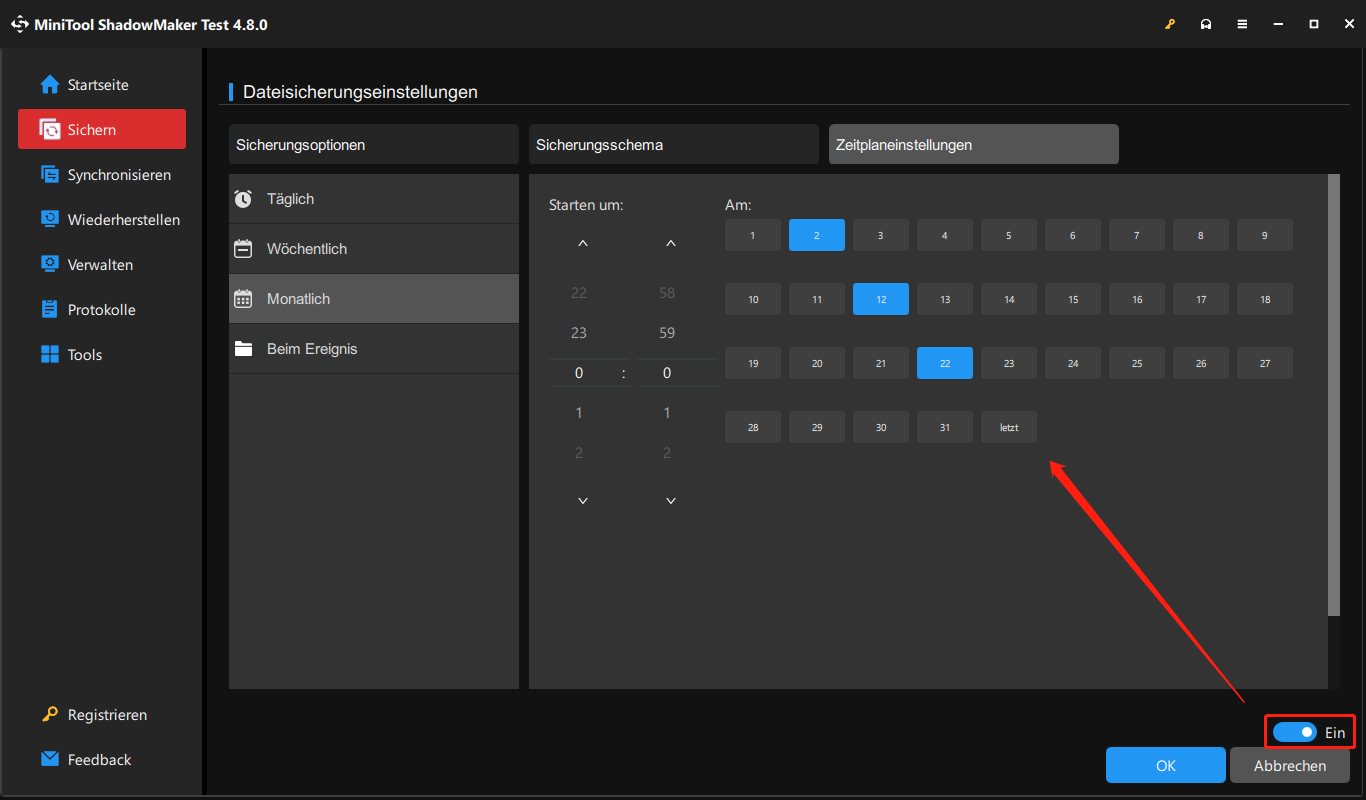Decrease the minute value with the down chevron
1366x800 pixels.
pos(670,500)
